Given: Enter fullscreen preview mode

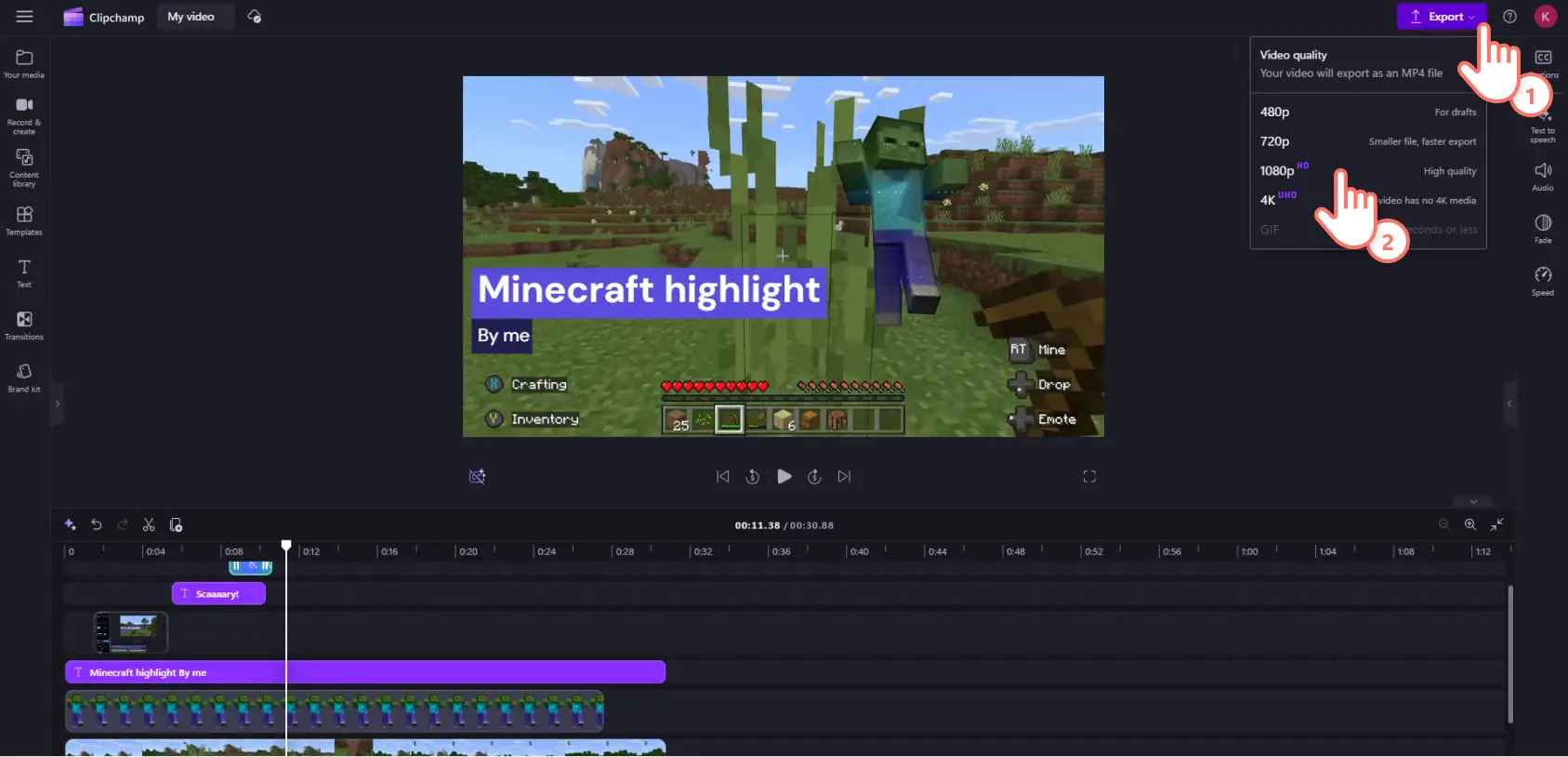Looking at the screenshot, I should [x=1089, y=476].
